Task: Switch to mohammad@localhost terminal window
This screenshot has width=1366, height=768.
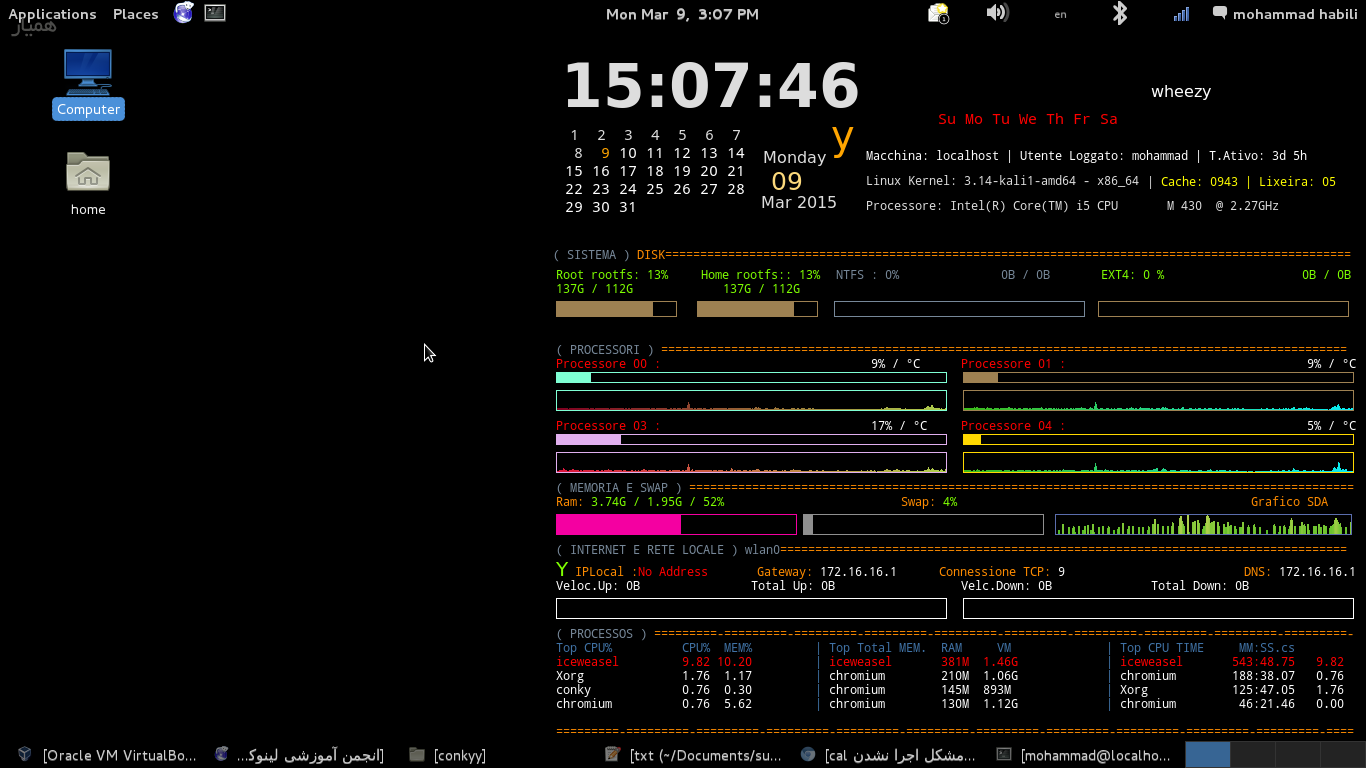Action: [1085, 755]
